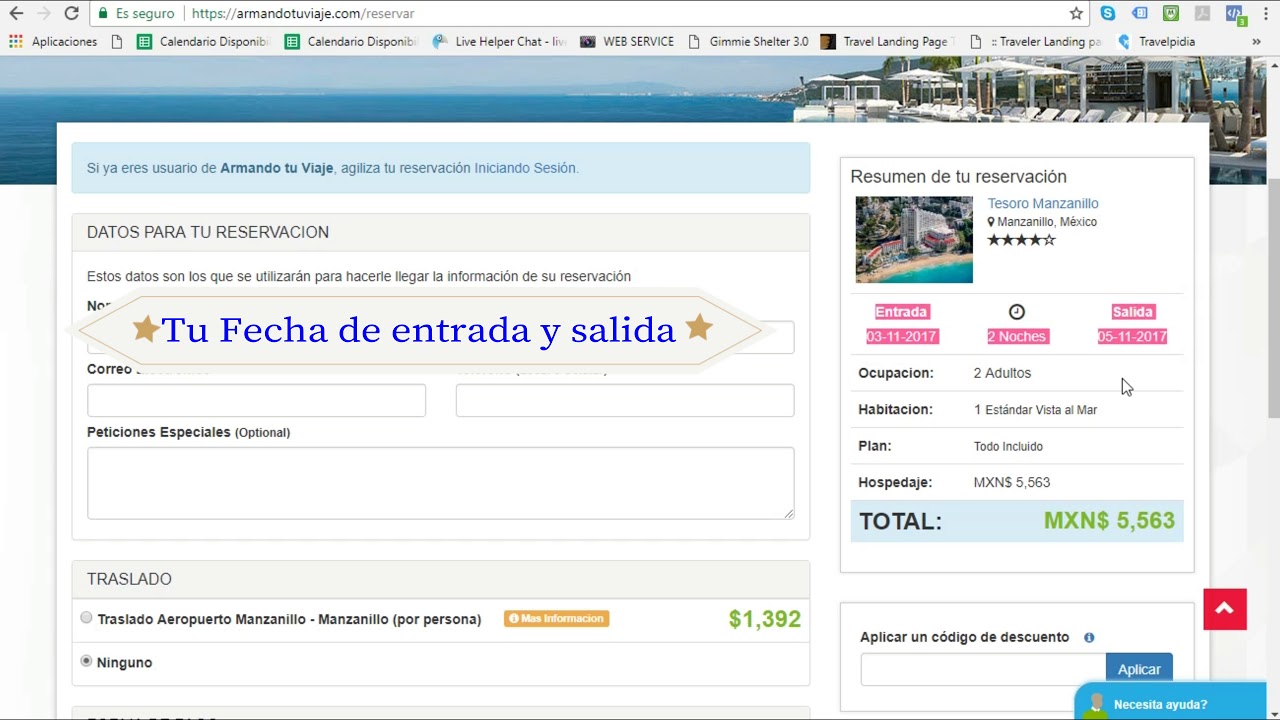Open the Traveler Landing page bookmark

(x=1036, y=42)
